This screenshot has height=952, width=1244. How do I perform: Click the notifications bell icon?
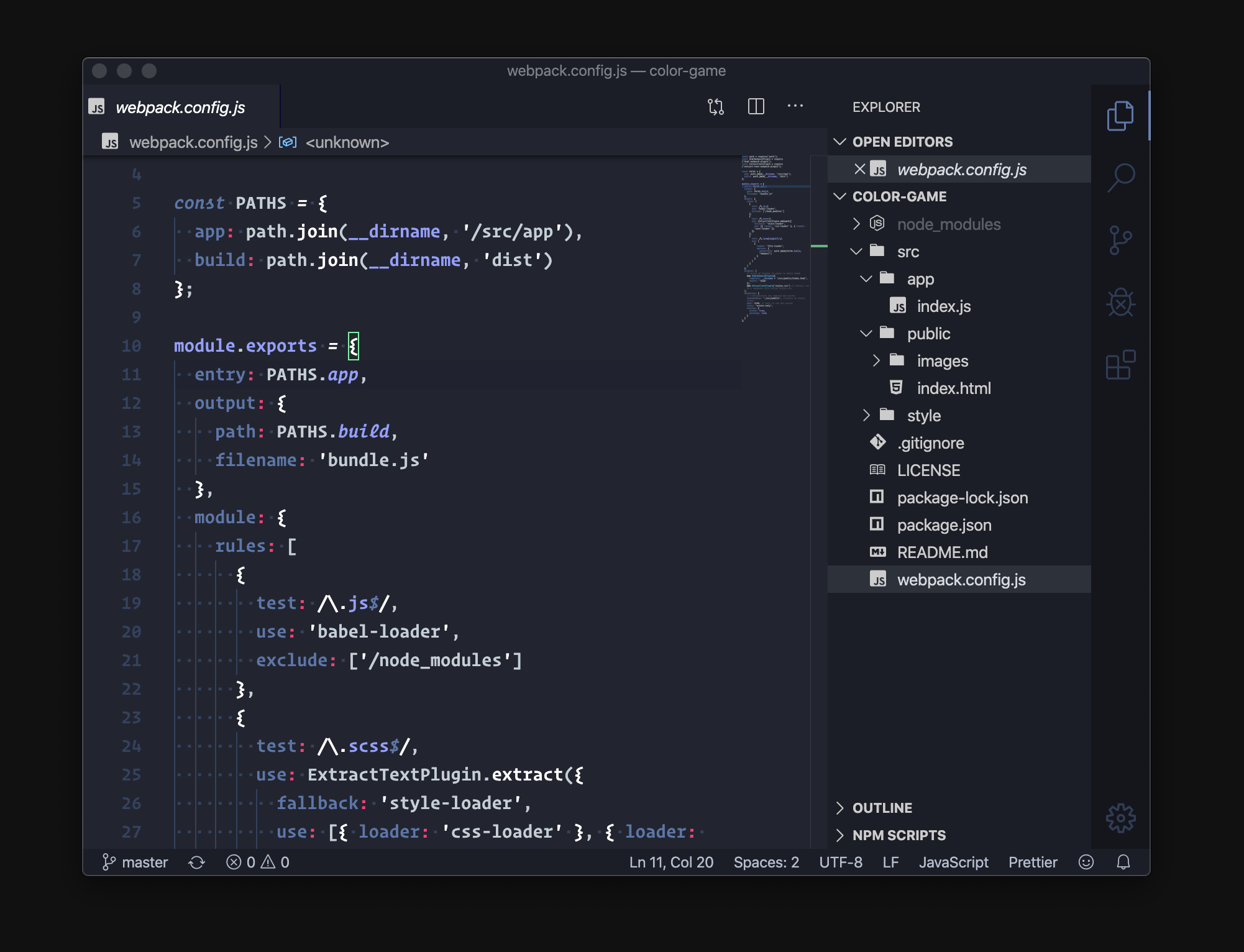[1123, 862]
